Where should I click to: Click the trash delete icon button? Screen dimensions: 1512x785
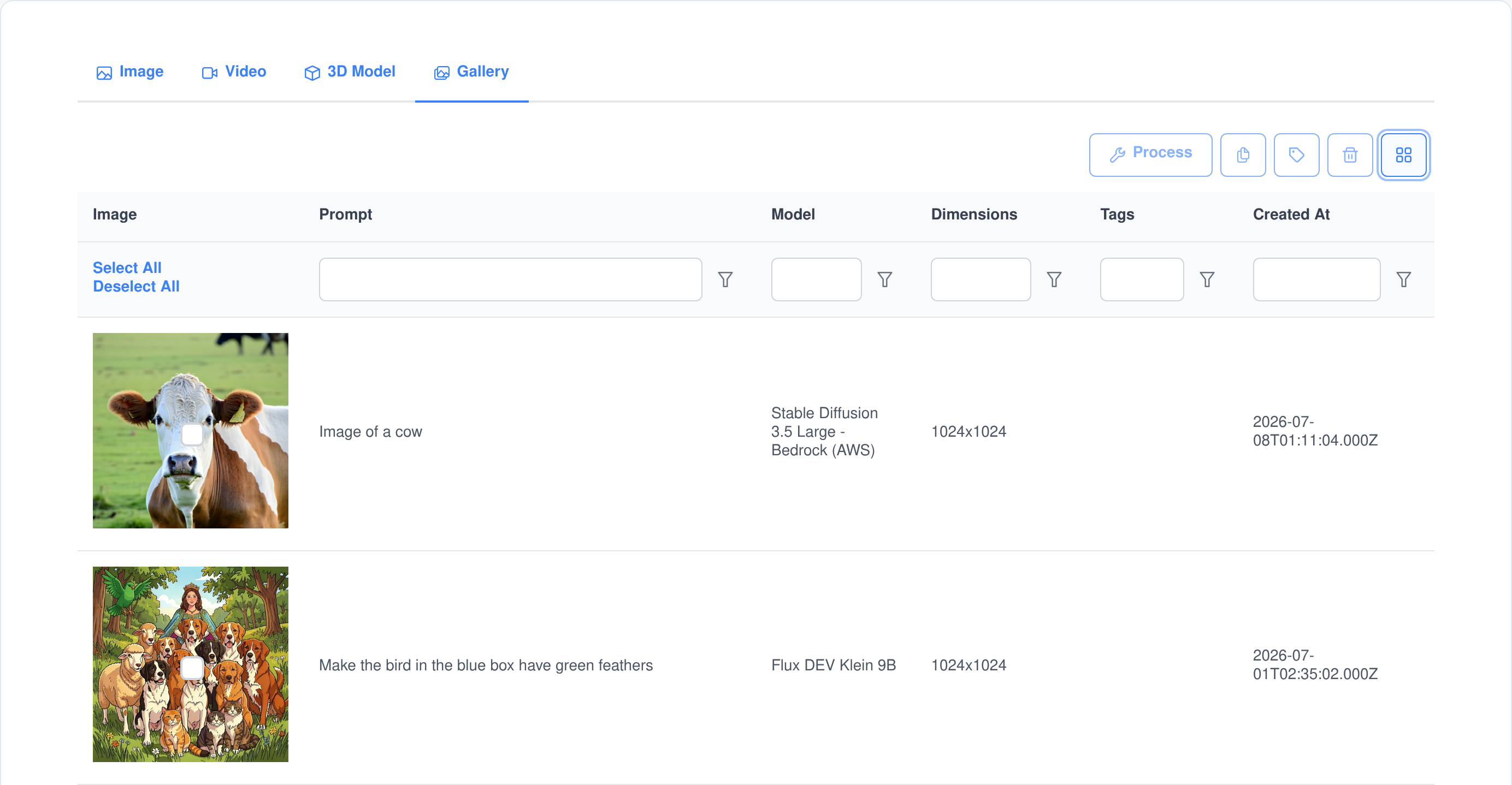point(1349,155)
